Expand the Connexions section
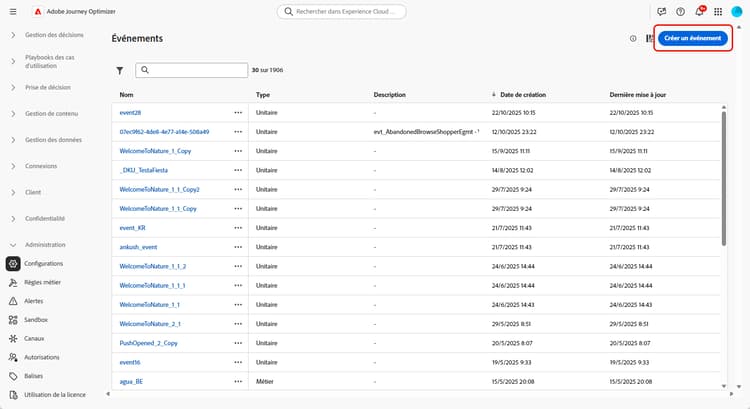 coord(13,166)
